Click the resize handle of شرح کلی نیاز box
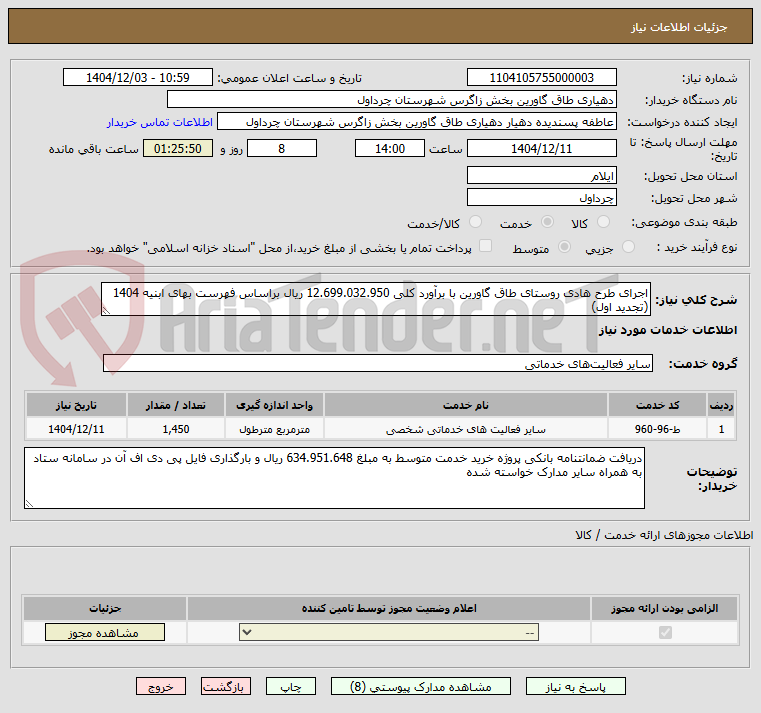Viewport: 761px width, 713px height. 106,311
